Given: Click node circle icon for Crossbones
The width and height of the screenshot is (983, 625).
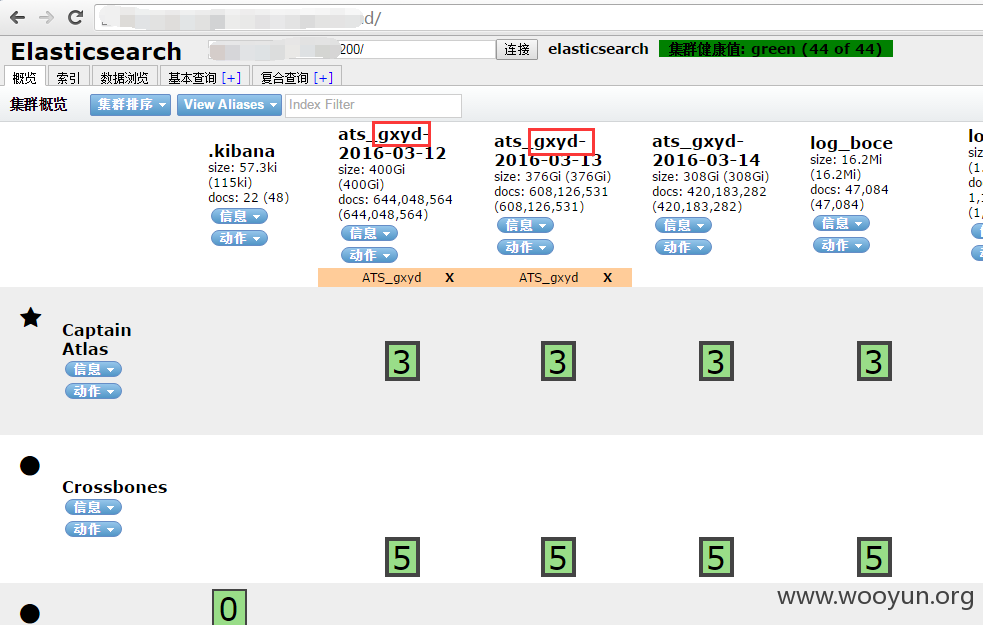Looking at the screenshot, I should point(30,466).
